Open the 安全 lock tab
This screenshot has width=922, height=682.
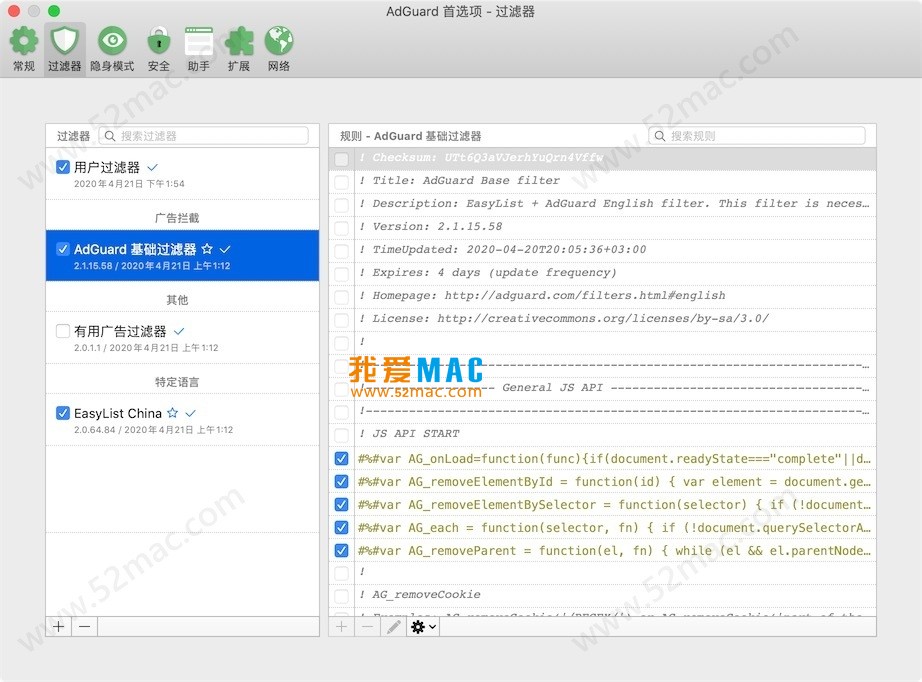click(x=159, y=49)
